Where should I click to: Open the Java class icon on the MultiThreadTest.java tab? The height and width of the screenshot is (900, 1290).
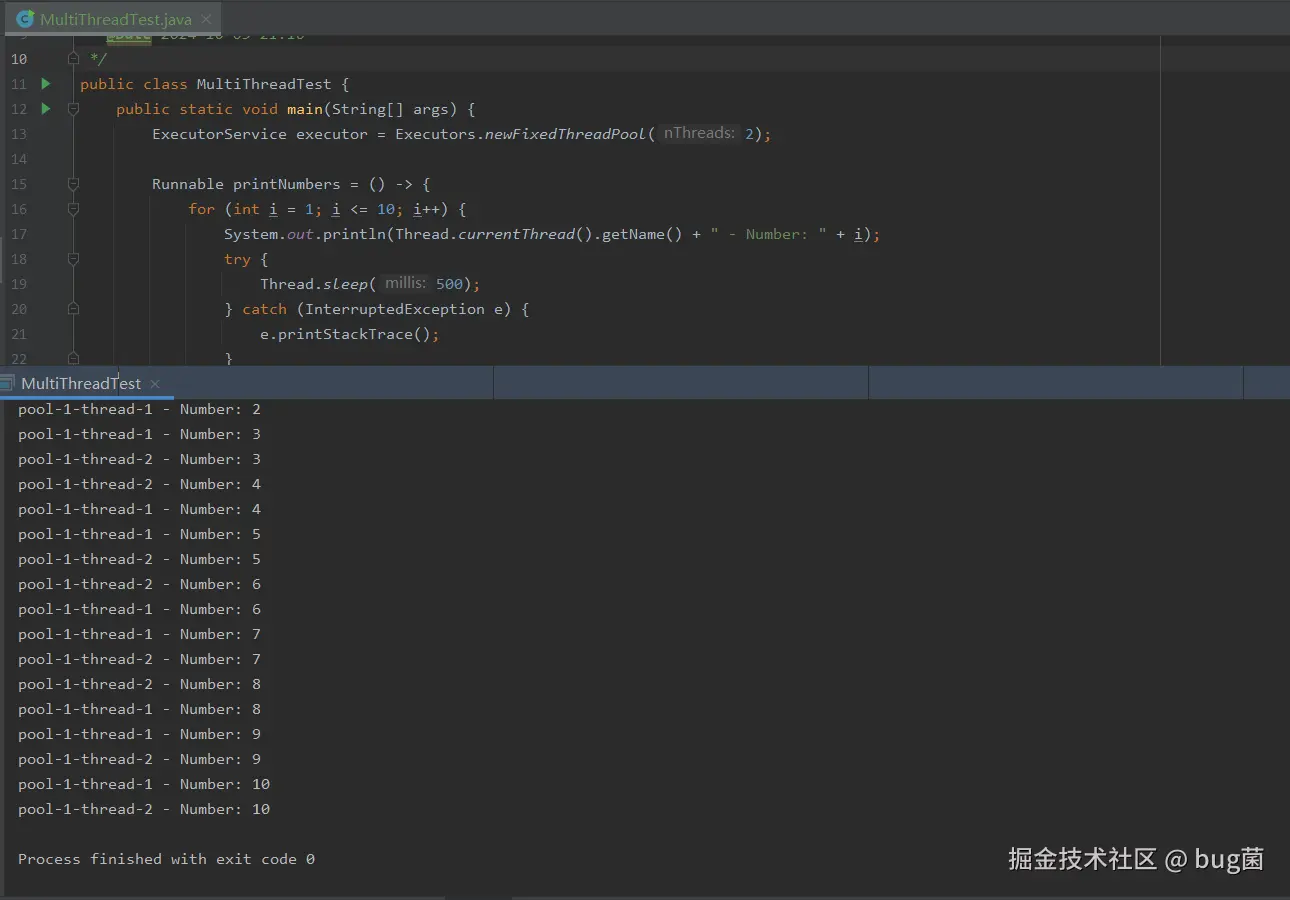(25, 19)
